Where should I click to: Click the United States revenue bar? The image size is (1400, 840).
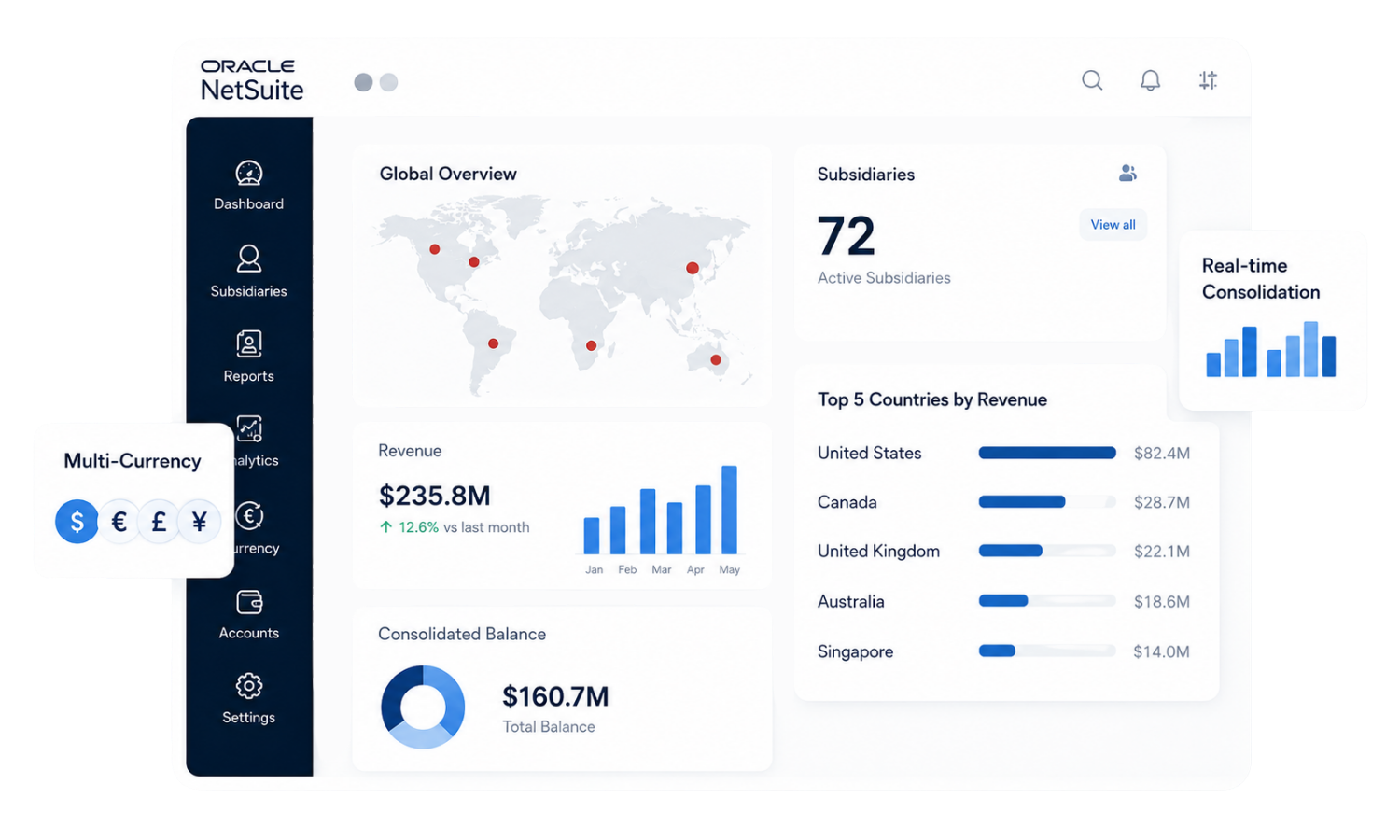click(1047, 453)
